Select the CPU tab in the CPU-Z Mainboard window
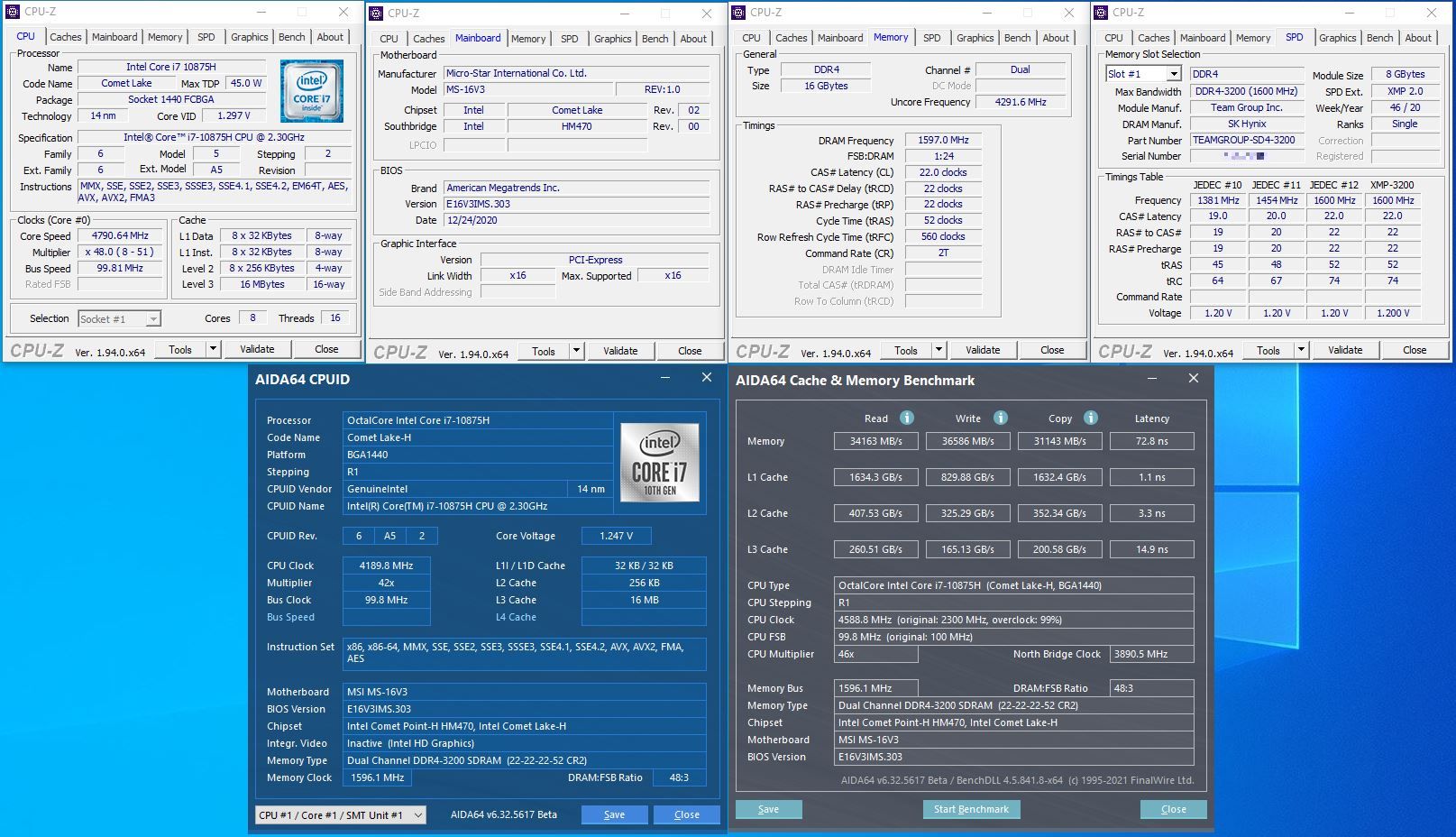This screenshot has height=837, width=1456. coord(389,39)
